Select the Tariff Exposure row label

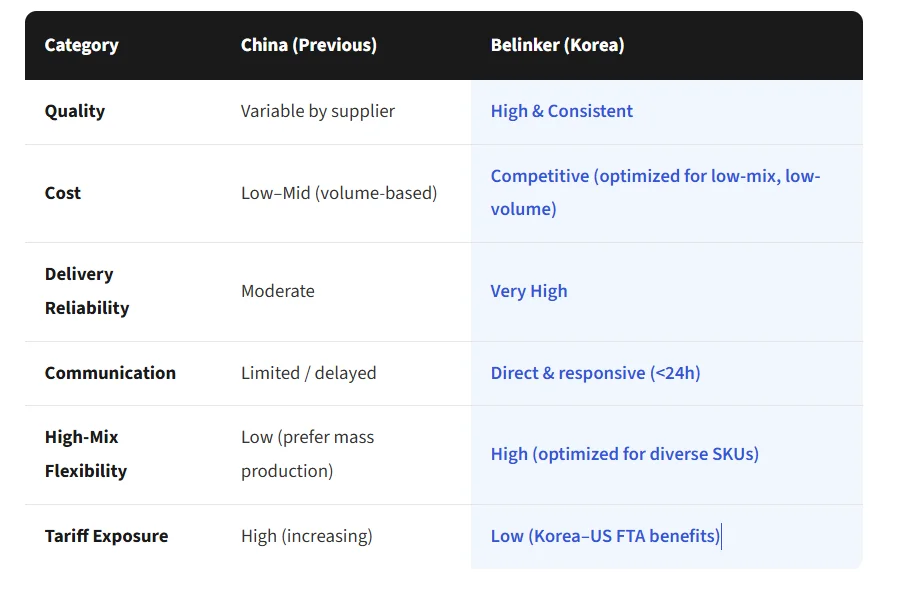tap(106, 536)
